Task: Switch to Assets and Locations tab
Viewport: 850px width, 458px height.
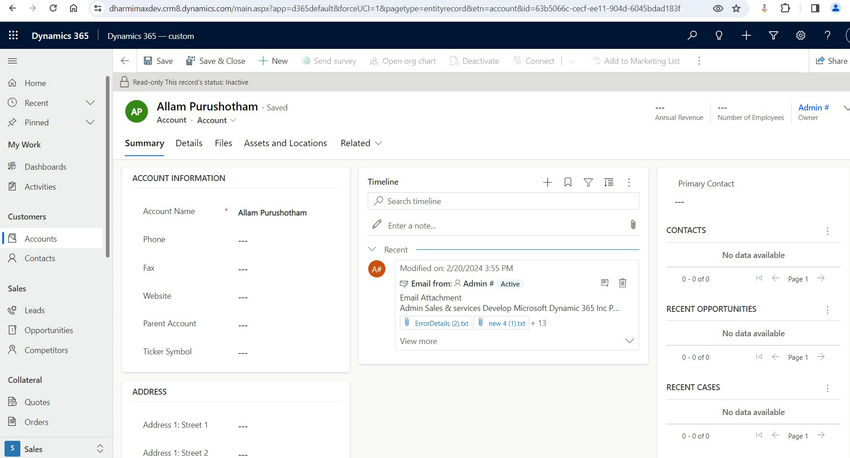Action: click(x=285, y=143)
